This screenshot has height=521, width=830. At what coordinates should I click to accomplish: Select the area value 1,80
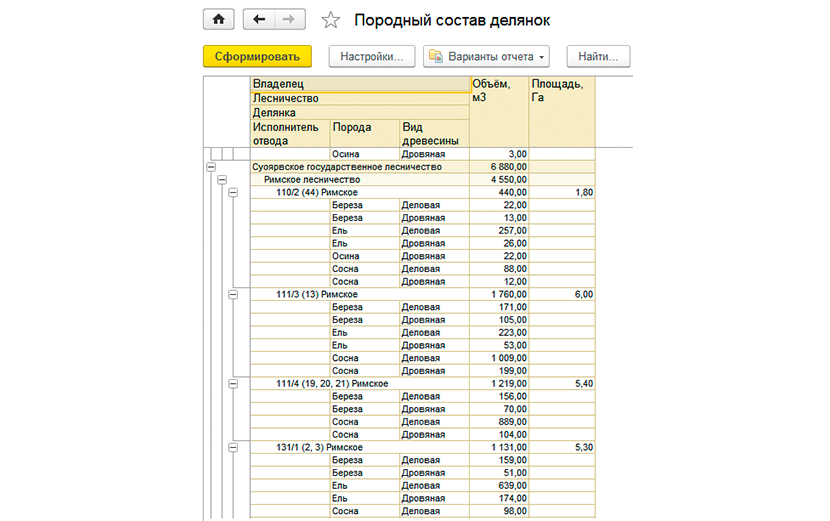(562, 192)
